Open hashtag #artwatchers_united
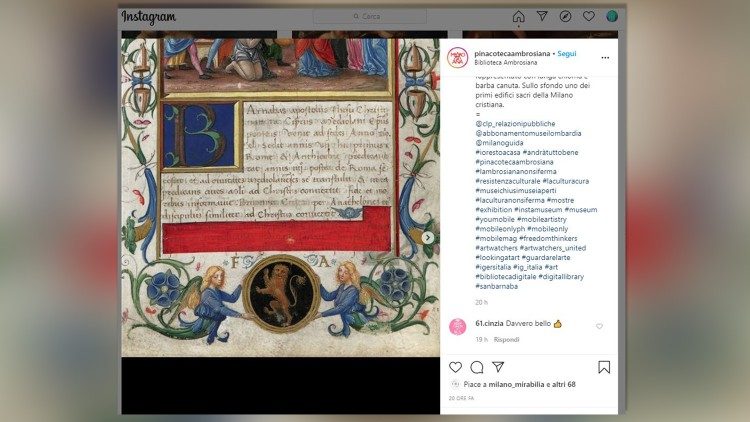The width and height of the screenshot is (750, 422). pyautogui.click(x=552, y=248)
